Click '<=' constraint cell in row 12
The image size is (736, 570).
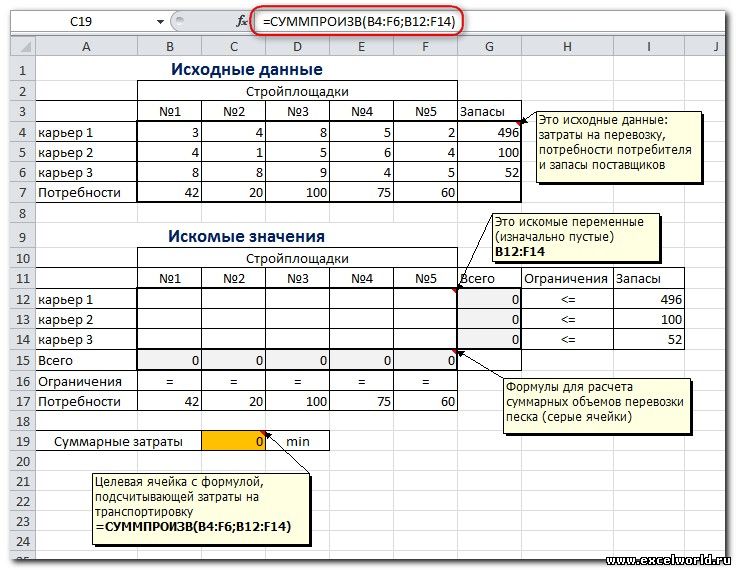tap(567, 299)
